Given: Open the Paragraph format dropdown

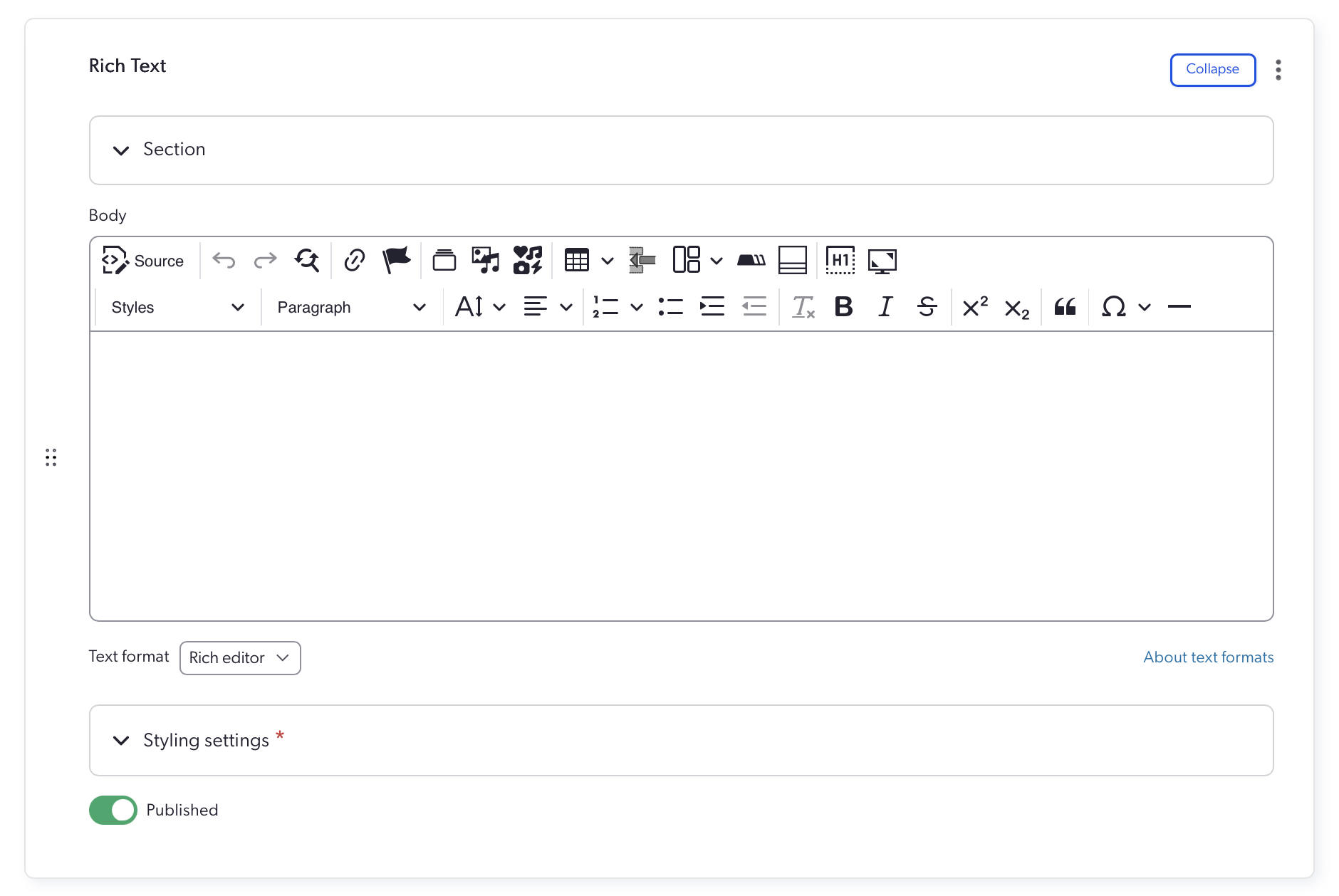Looking at the screenshot, I should [x=352, y=308].
